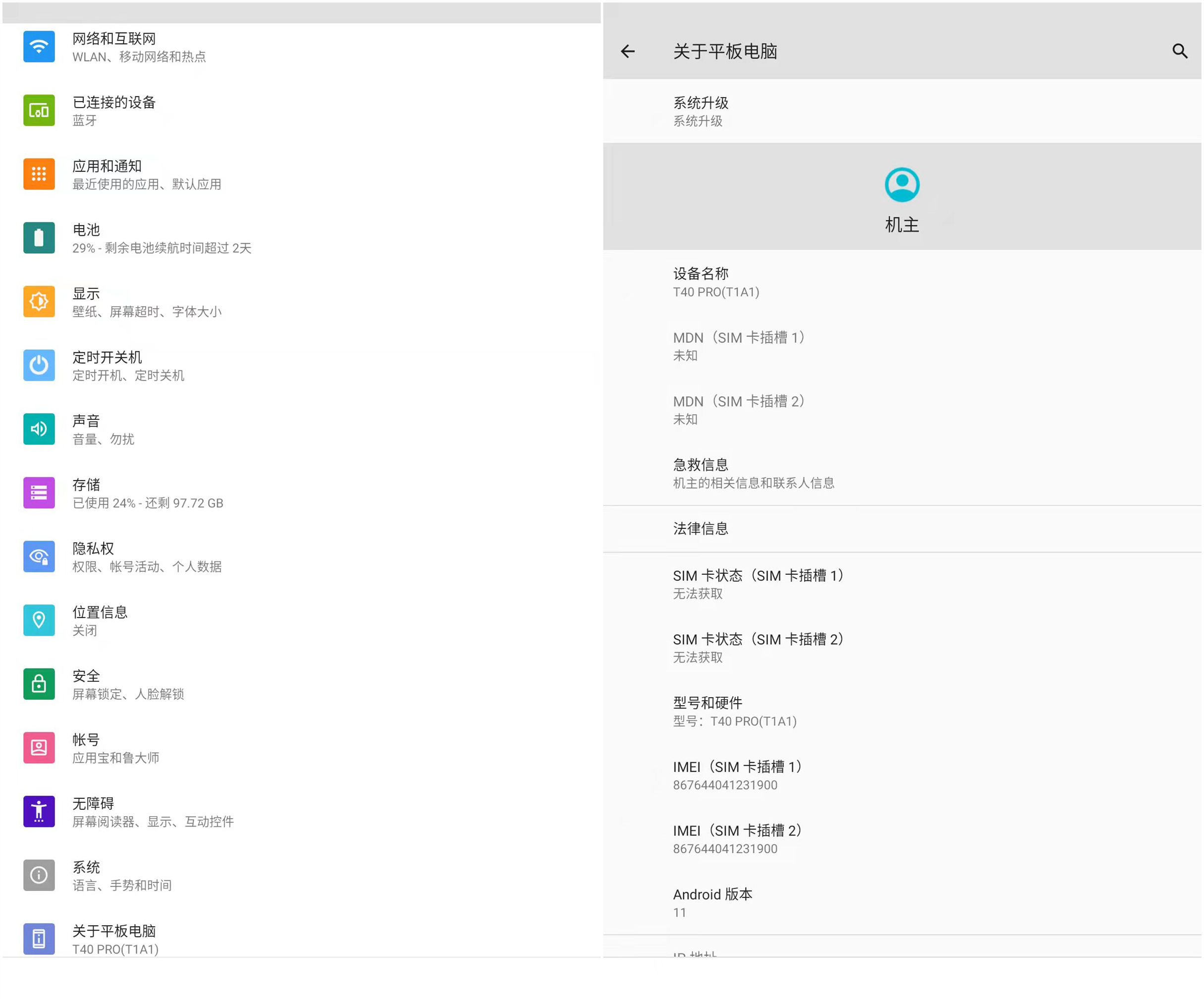Viewport: 1204px width, 1001px height.
Task: Select 网络和互联网 settings label
Action: [114, 39]
